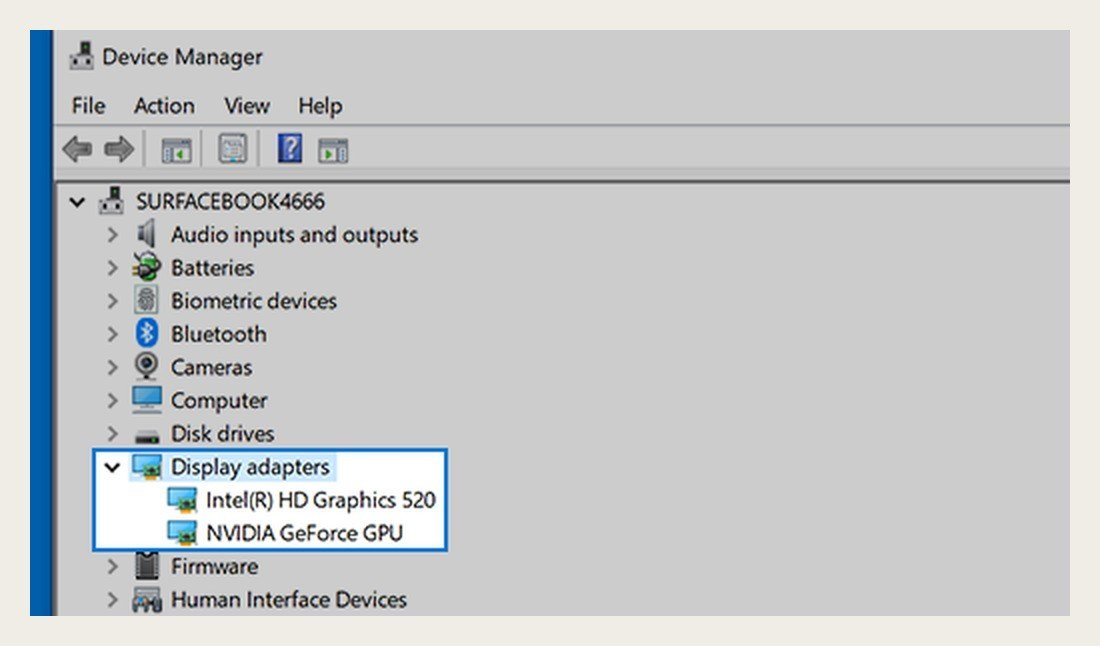Expand the Computer chevron
Viewport: 1100px width, 646px height.
click(x=112, y=400)
